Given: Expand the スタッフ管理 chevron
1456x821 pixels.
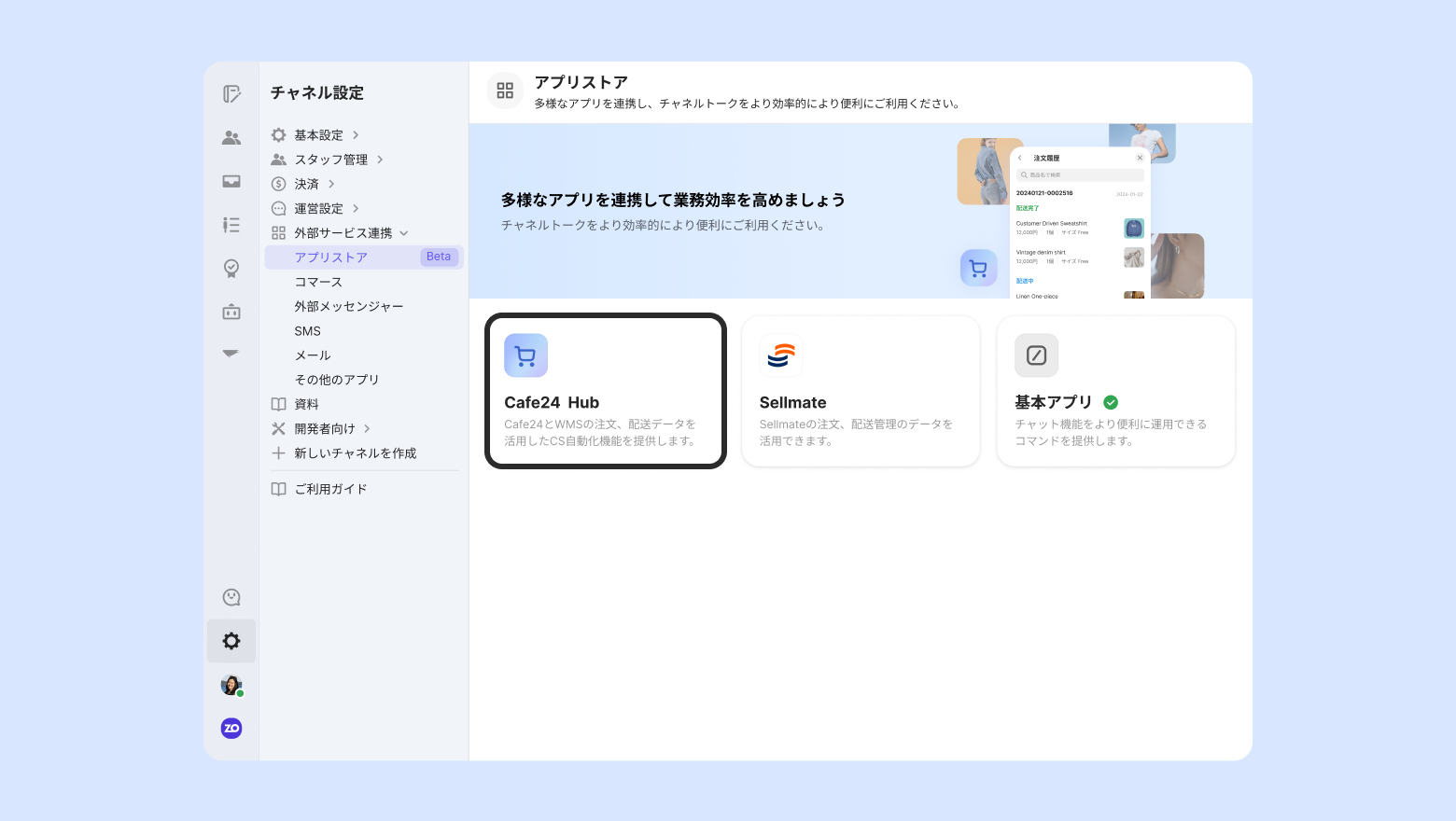Looking at the screenshot, I should click(x=380, y=160).
